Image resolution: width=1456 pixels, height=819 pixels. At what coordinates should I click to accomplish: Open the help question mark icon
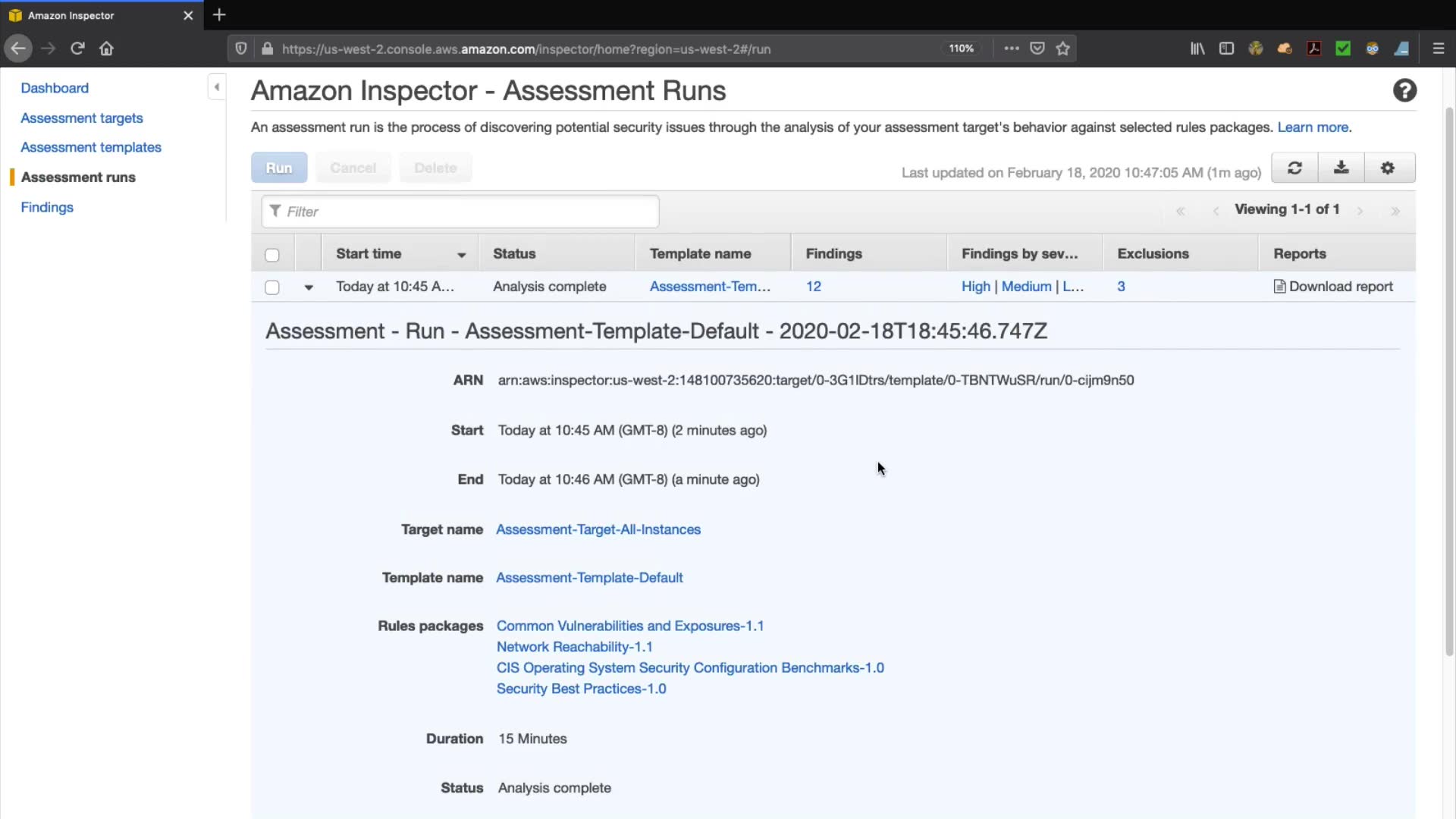1404,91
